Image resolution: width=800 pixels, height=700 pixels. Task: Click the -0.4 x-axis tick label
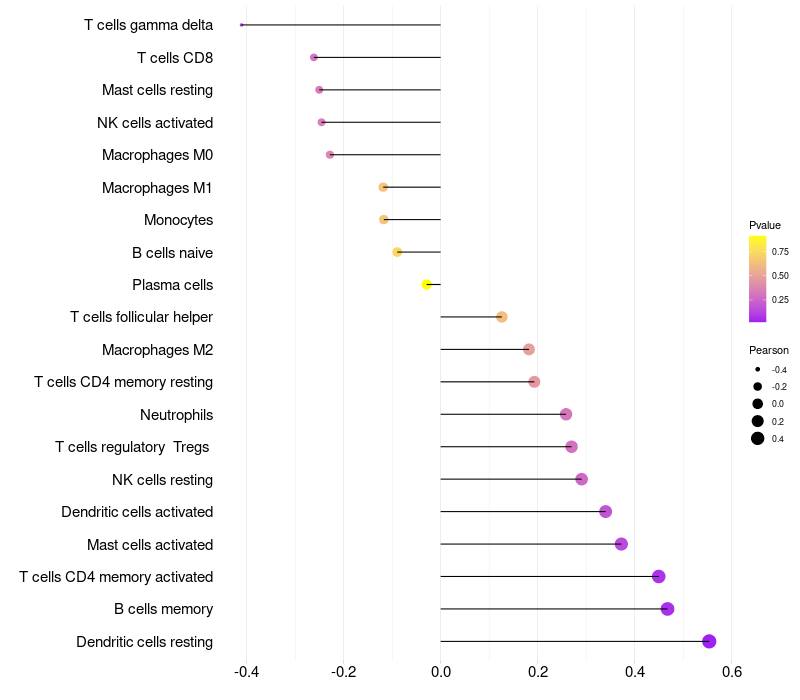click(x=246, y=671)
